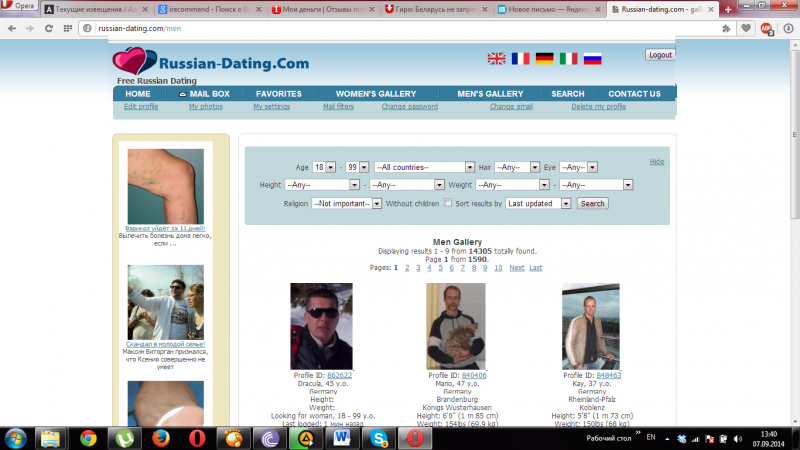Click the Russian-Dating.Com heart logo
Viewport: 800px width, 450px height.
pyautogui.click(x=134, y=61)
